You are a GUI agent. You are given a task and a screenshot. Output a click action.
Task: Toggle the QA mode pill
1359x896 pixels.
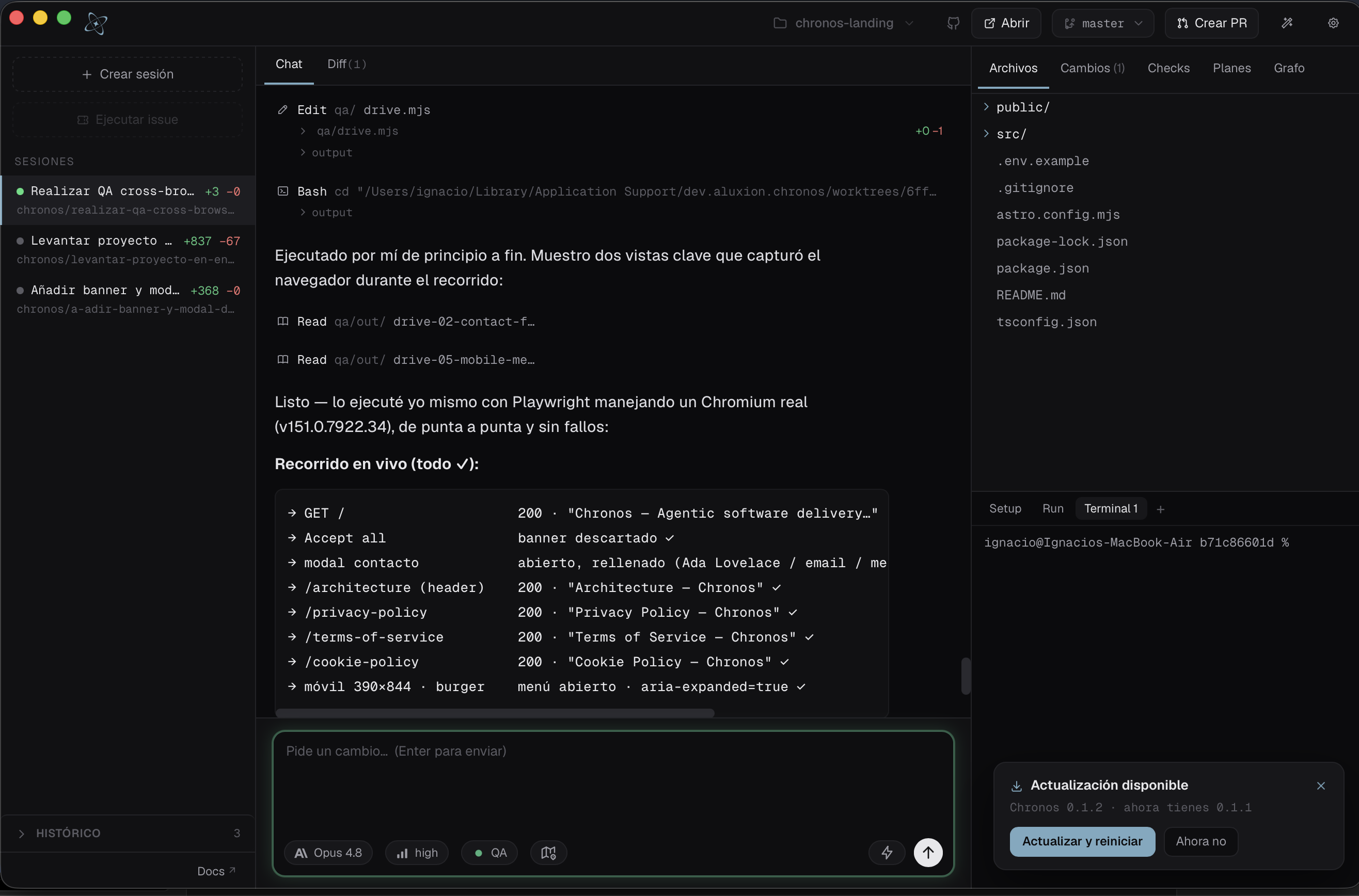pos(490,853)
